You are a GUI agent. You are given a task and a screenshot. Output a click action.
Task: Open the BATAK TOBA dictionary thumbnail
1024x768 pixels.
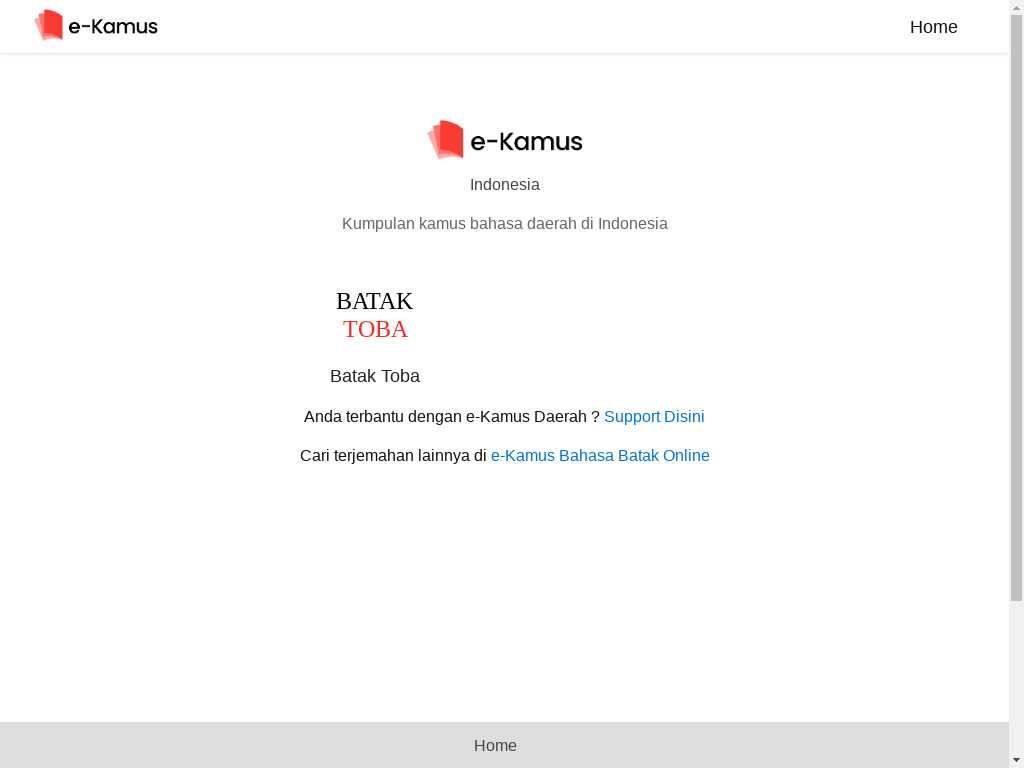click(375, 315)
